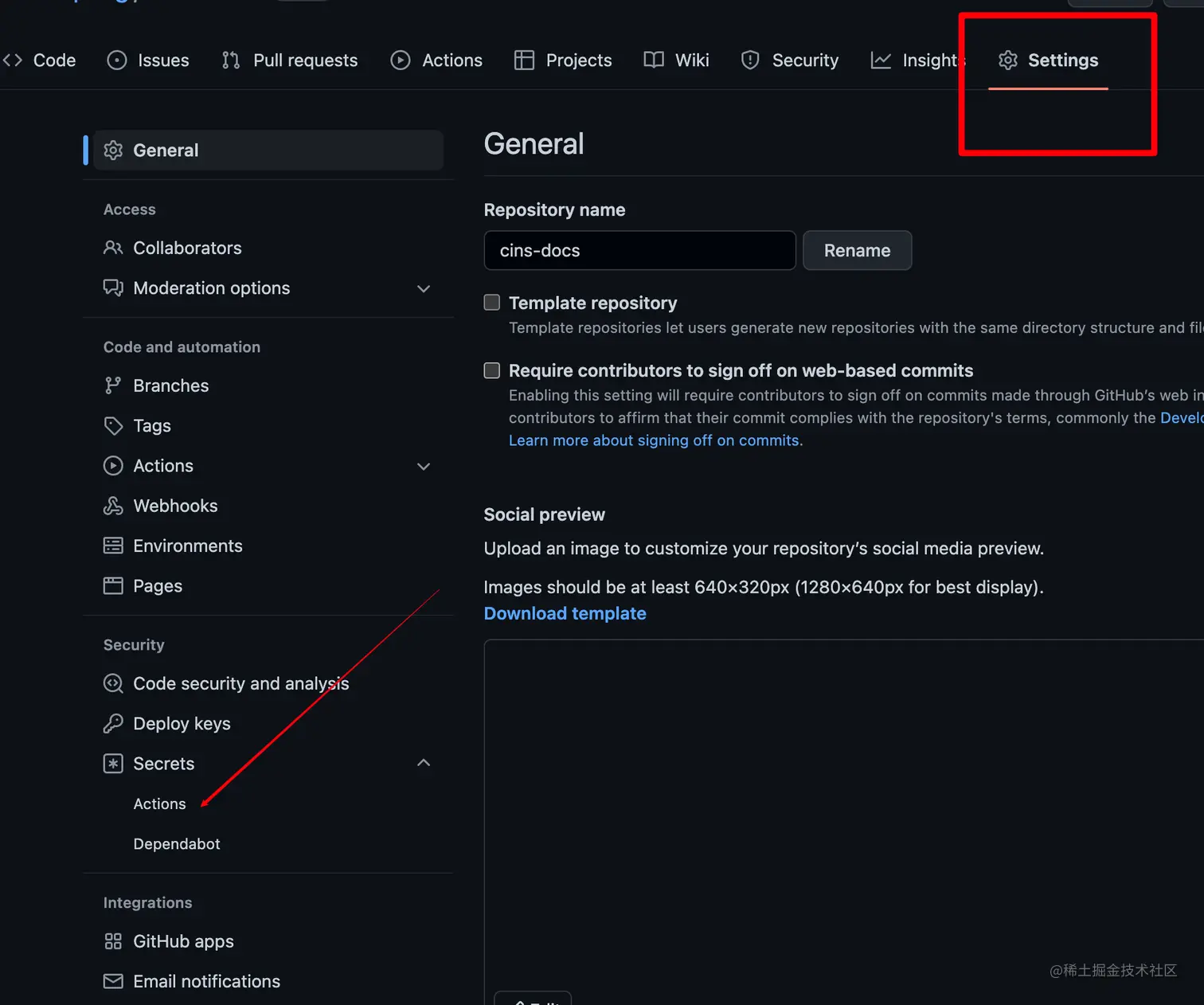Collapse the Secrets section chevron
The height and width of the screenshot is (1005, 1204).
click(x=424, y=763)
